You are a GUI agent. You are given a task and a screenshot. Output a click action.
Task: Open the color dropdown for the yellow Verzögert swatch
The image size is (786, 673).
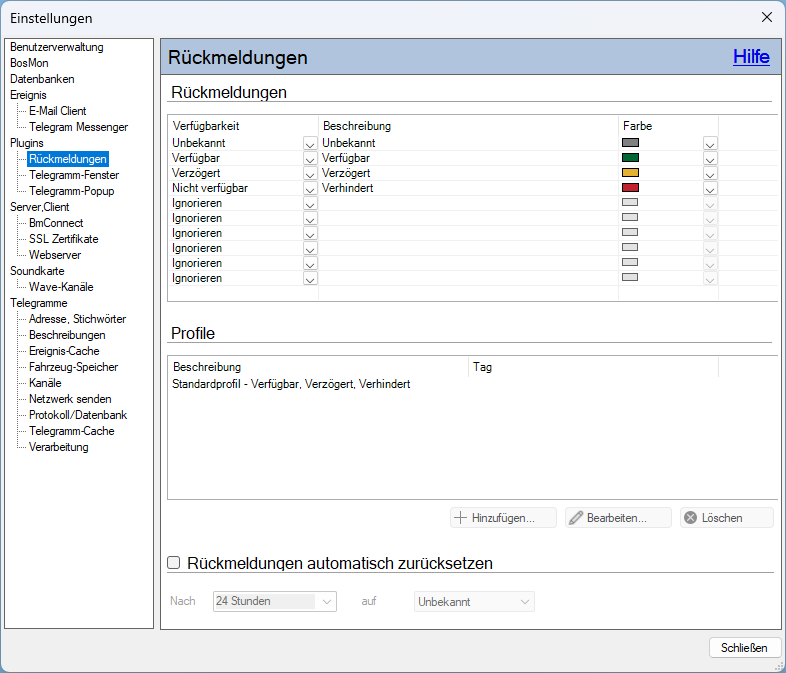click(x=710, y=174)
